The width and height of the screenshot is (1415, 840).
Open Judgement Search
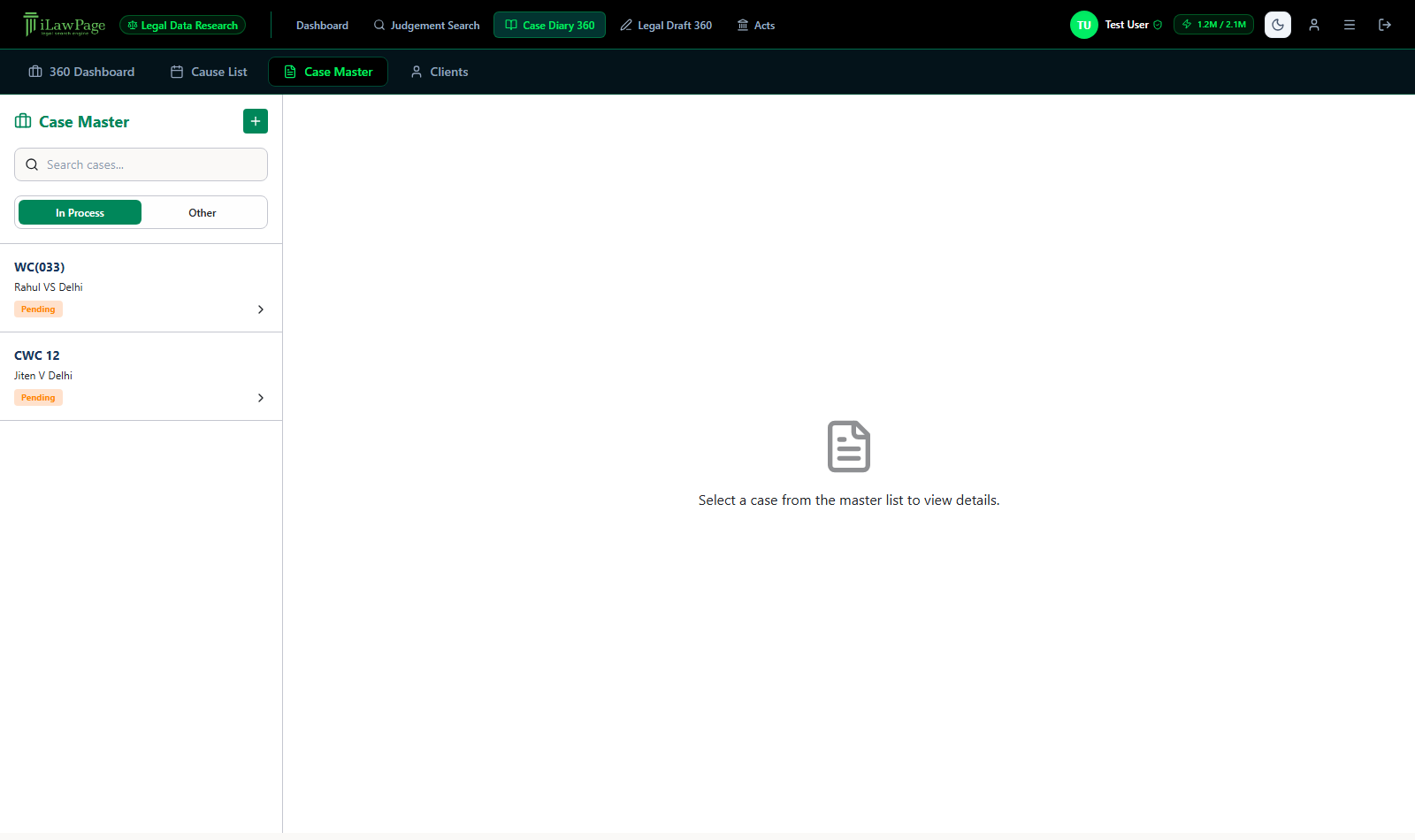tap(427, 26)
